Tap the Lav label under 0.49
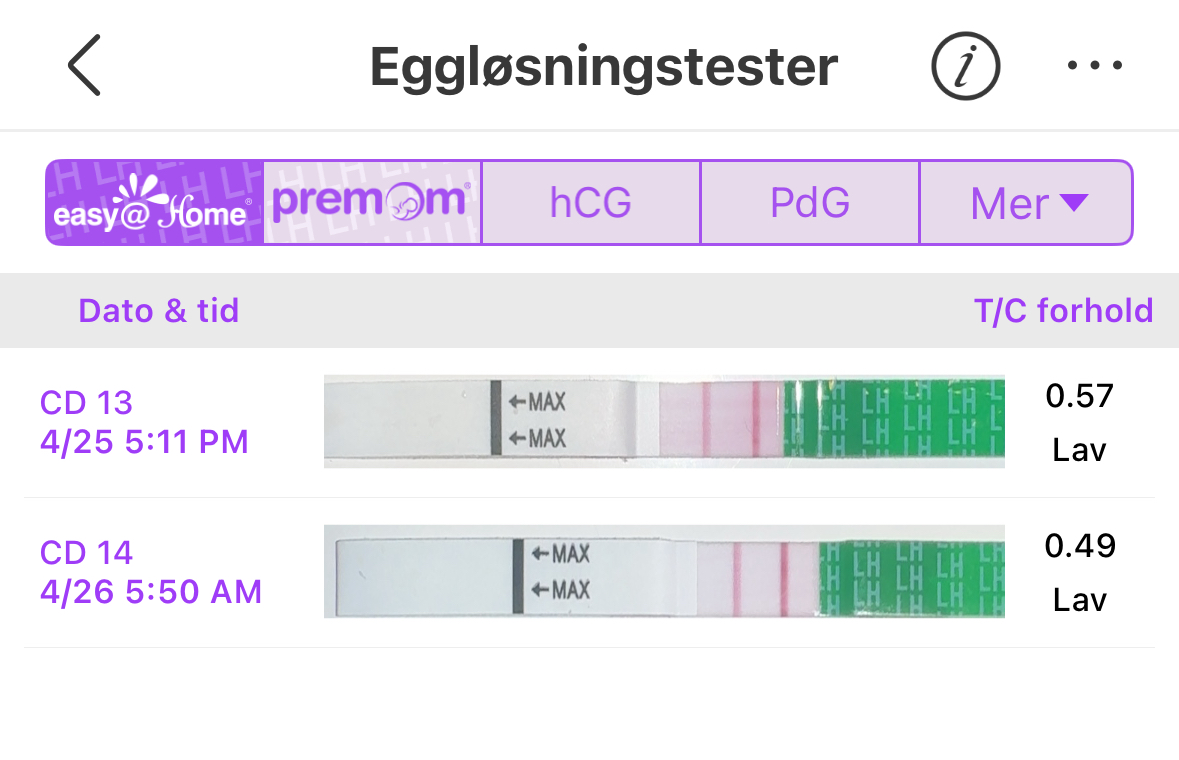This screenshot has width=1179, height=760. click(x=1079, y=600)
